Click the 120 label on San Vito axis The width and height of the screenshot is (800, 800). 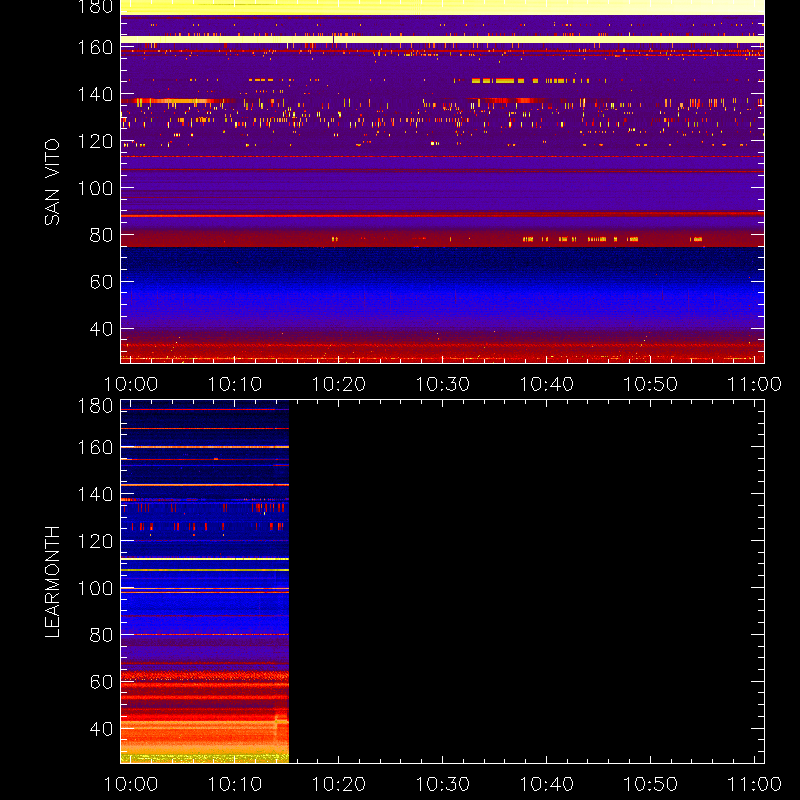click(x=95, y=141)
